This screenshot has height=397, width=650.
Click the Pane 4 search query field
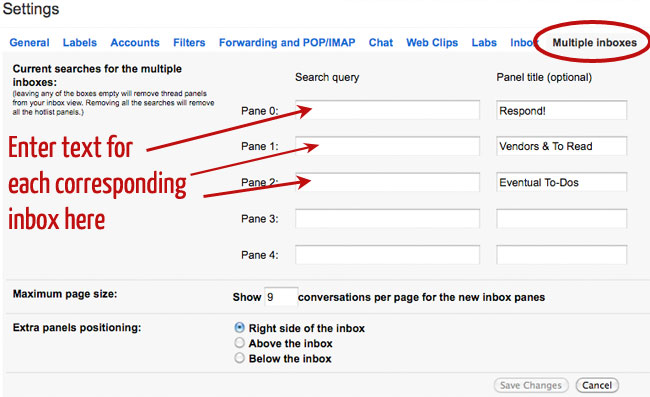pyautogui.click(x=387, y=254)
